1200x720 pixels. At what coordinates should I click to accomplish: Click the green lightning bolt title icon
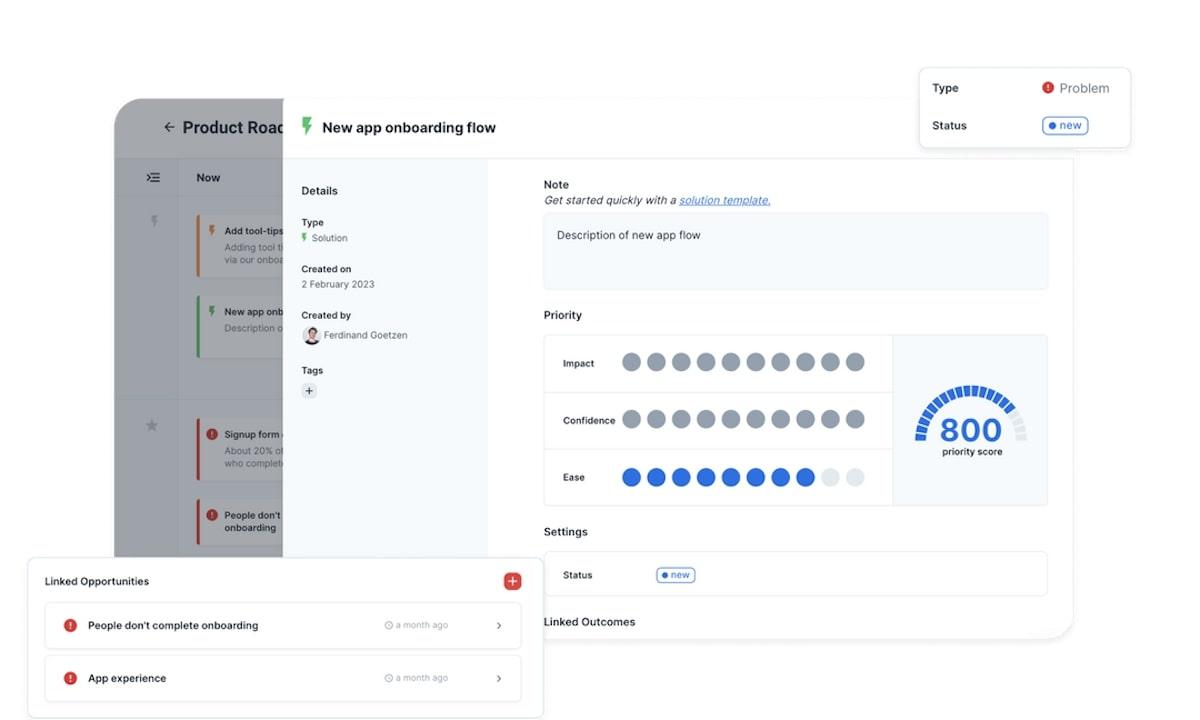[x=307, y=126]
